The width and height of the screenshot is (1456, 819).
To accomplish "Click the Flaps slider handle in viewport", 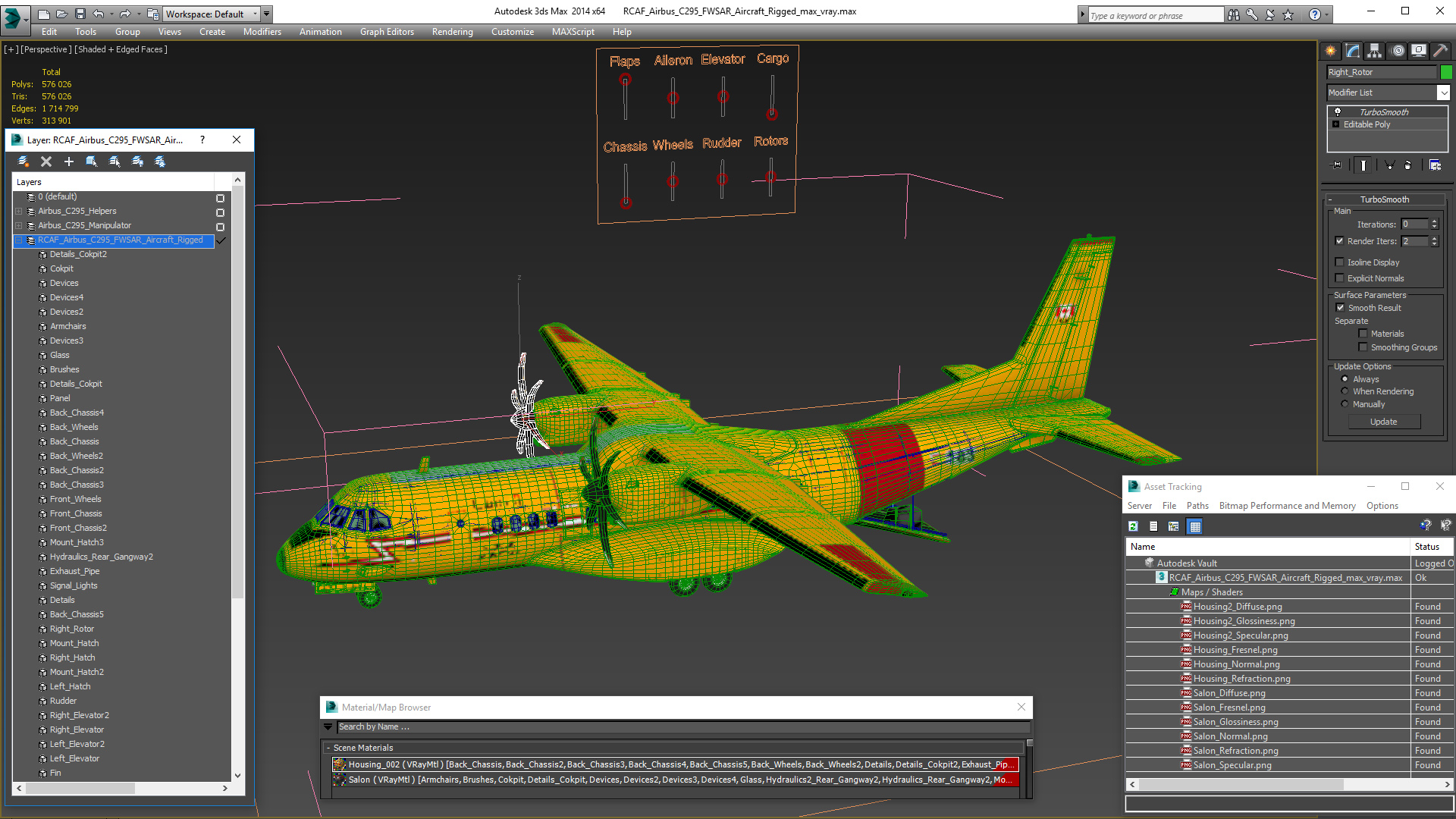I will (x=625, y=80).
